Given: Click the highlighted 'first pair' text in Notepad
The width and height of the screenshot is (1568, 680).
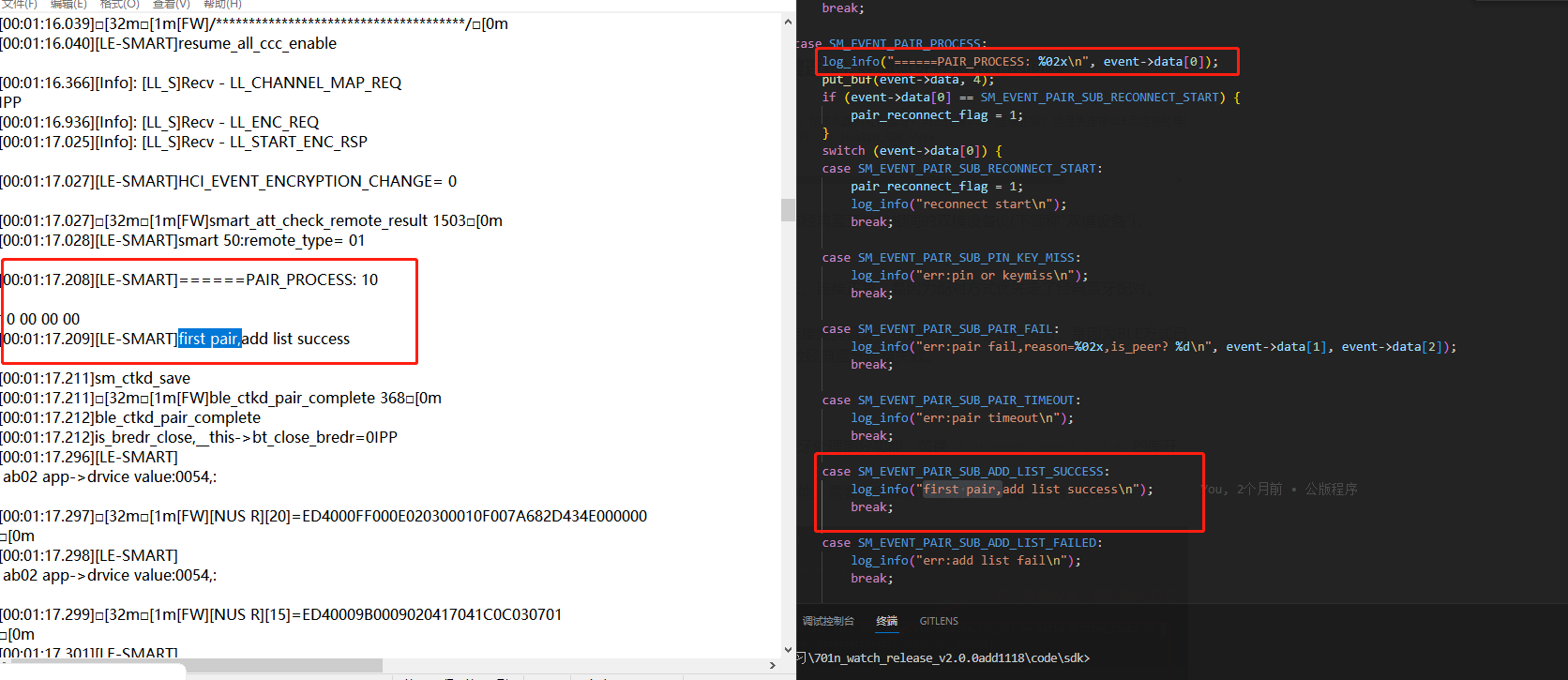Looking at the screenshot, I should (209, 339).
